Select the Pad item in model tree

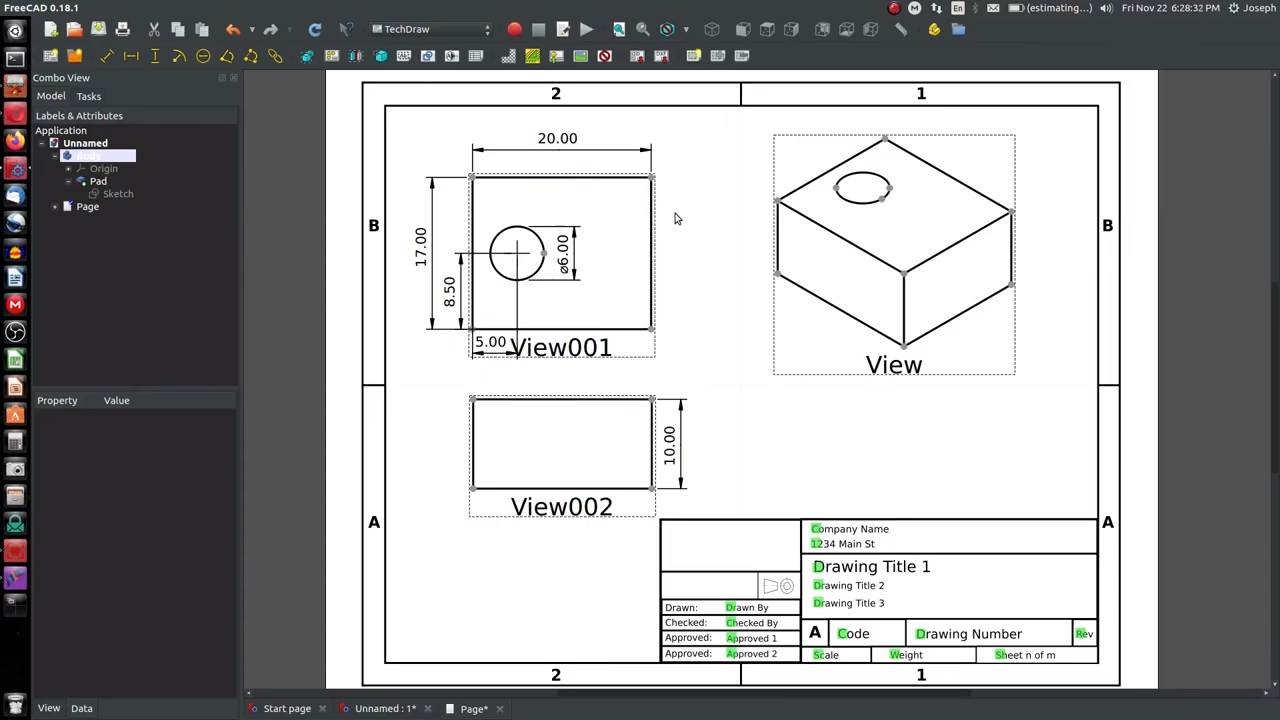[98, 182]
